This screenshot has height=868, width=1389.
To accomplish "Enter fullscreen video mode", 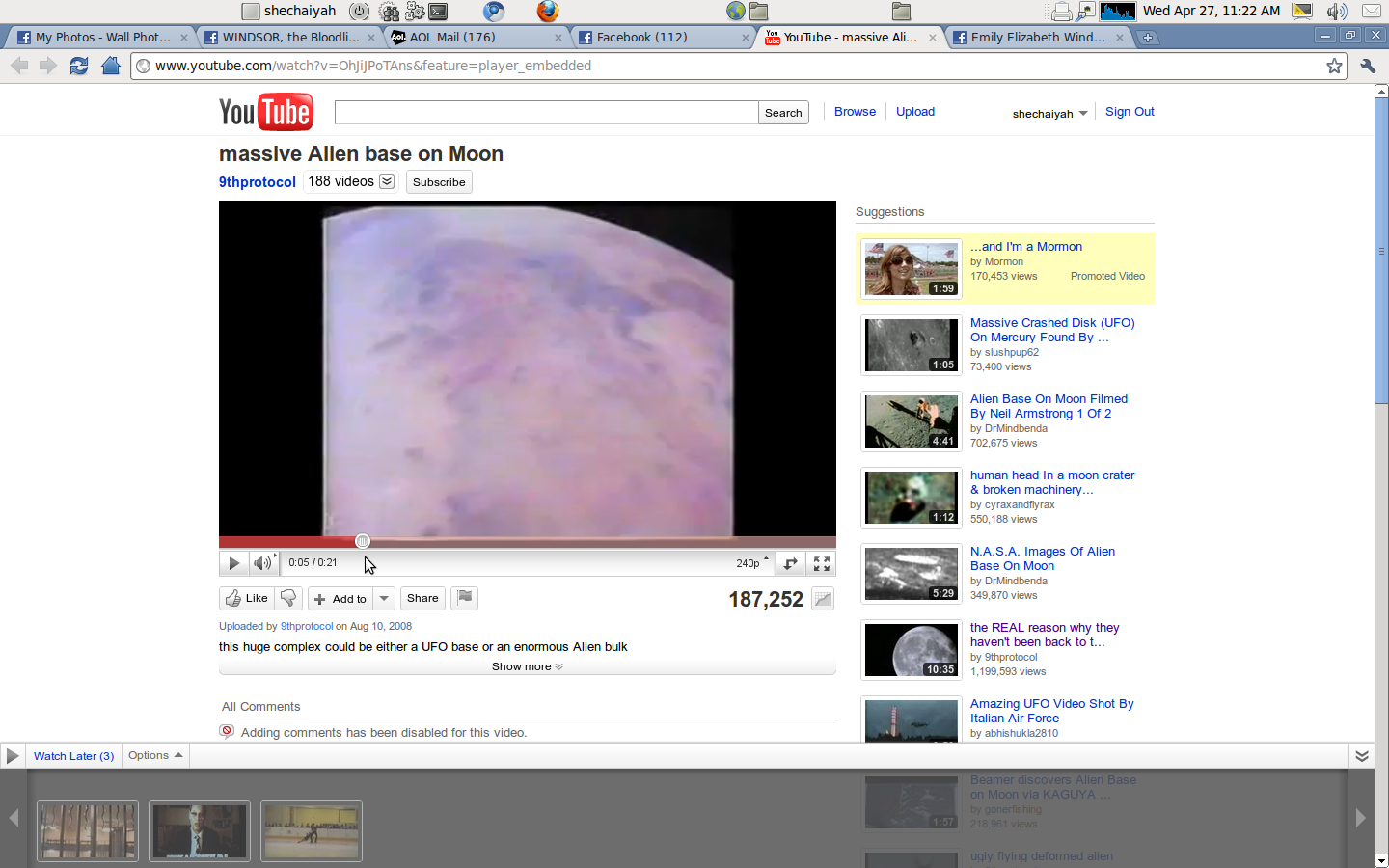I will (822, 563).
